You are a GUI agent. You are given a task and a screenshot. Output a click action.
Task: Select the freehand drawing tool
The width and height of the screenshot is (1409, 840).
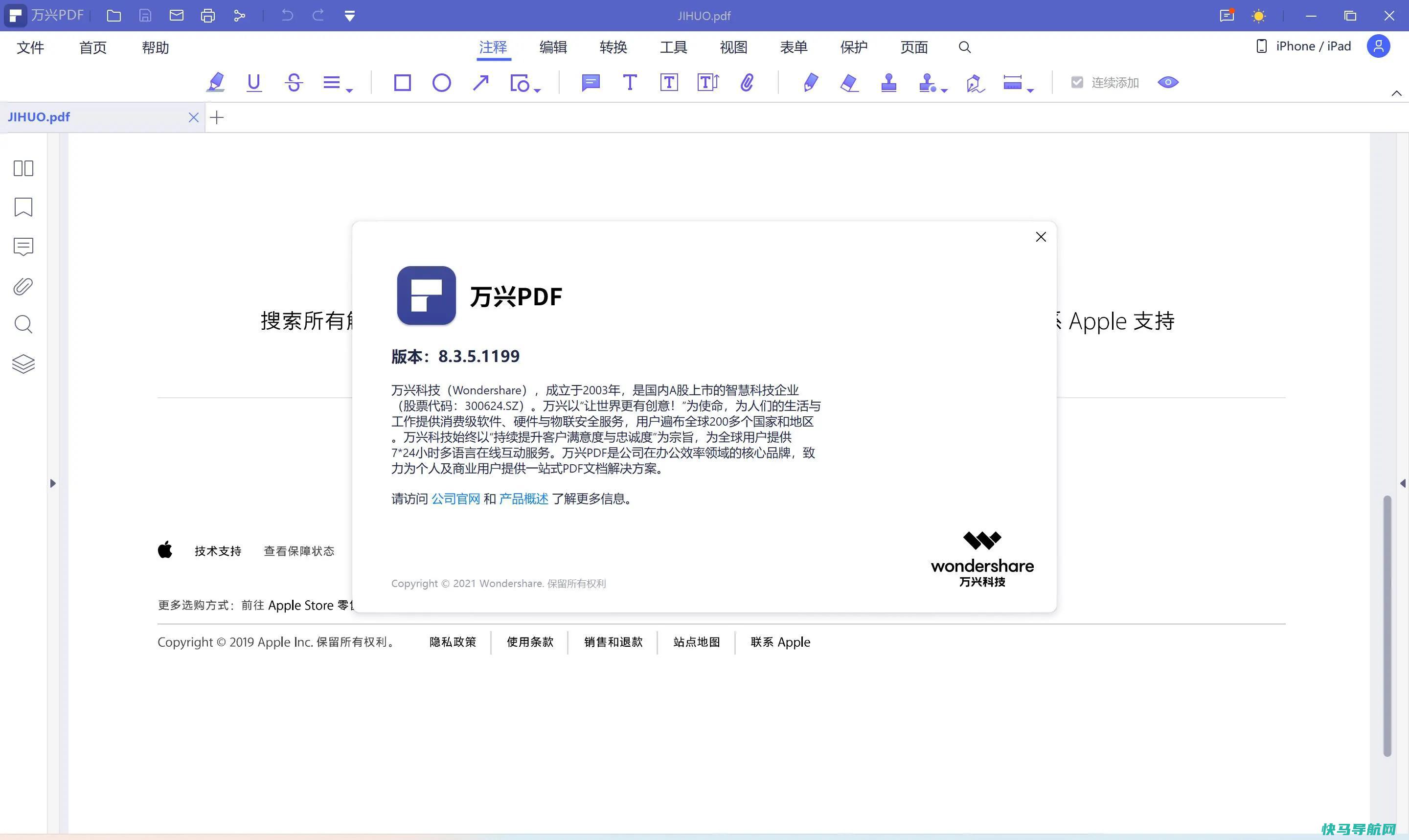tap(810, 82)
